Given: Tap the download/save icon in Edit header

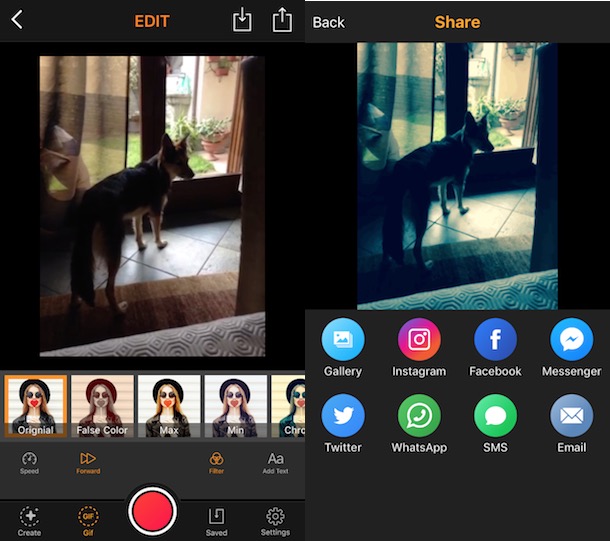Looking at the screenshot, I should click(x=242, y=19).
